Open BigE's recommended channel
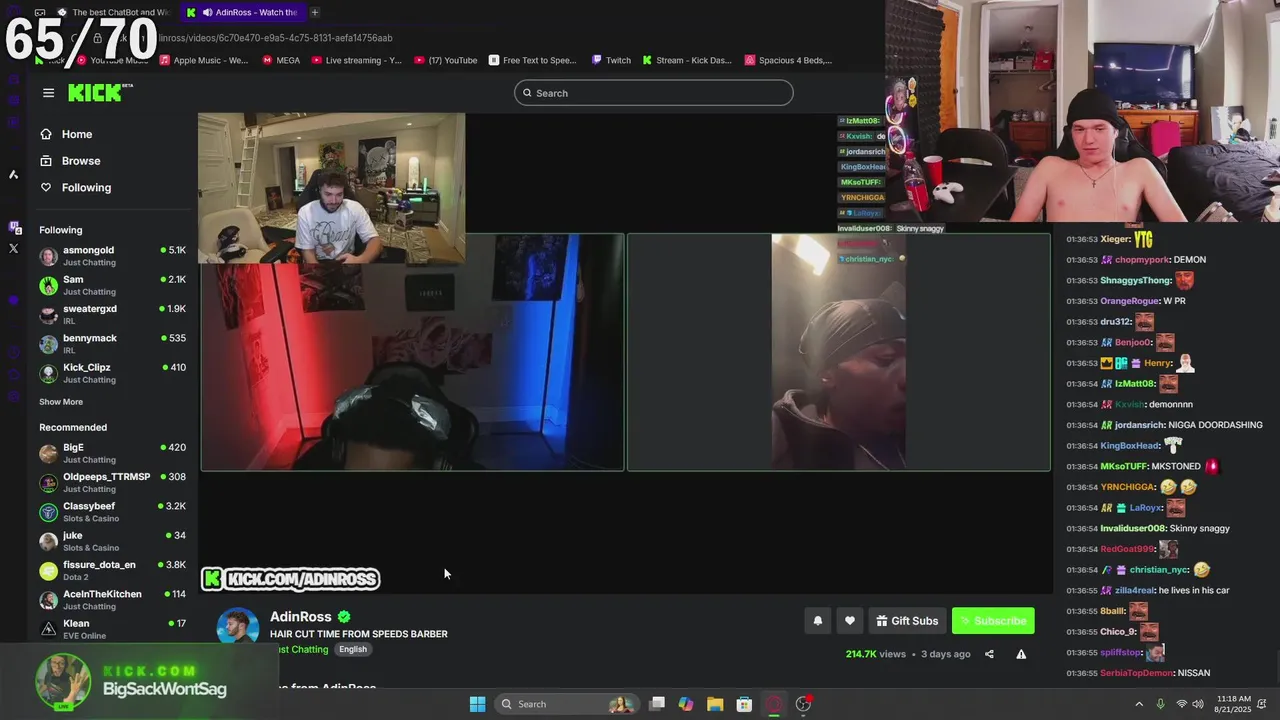This screenshot has width=1280, height=720. click(x=112, y=453)
